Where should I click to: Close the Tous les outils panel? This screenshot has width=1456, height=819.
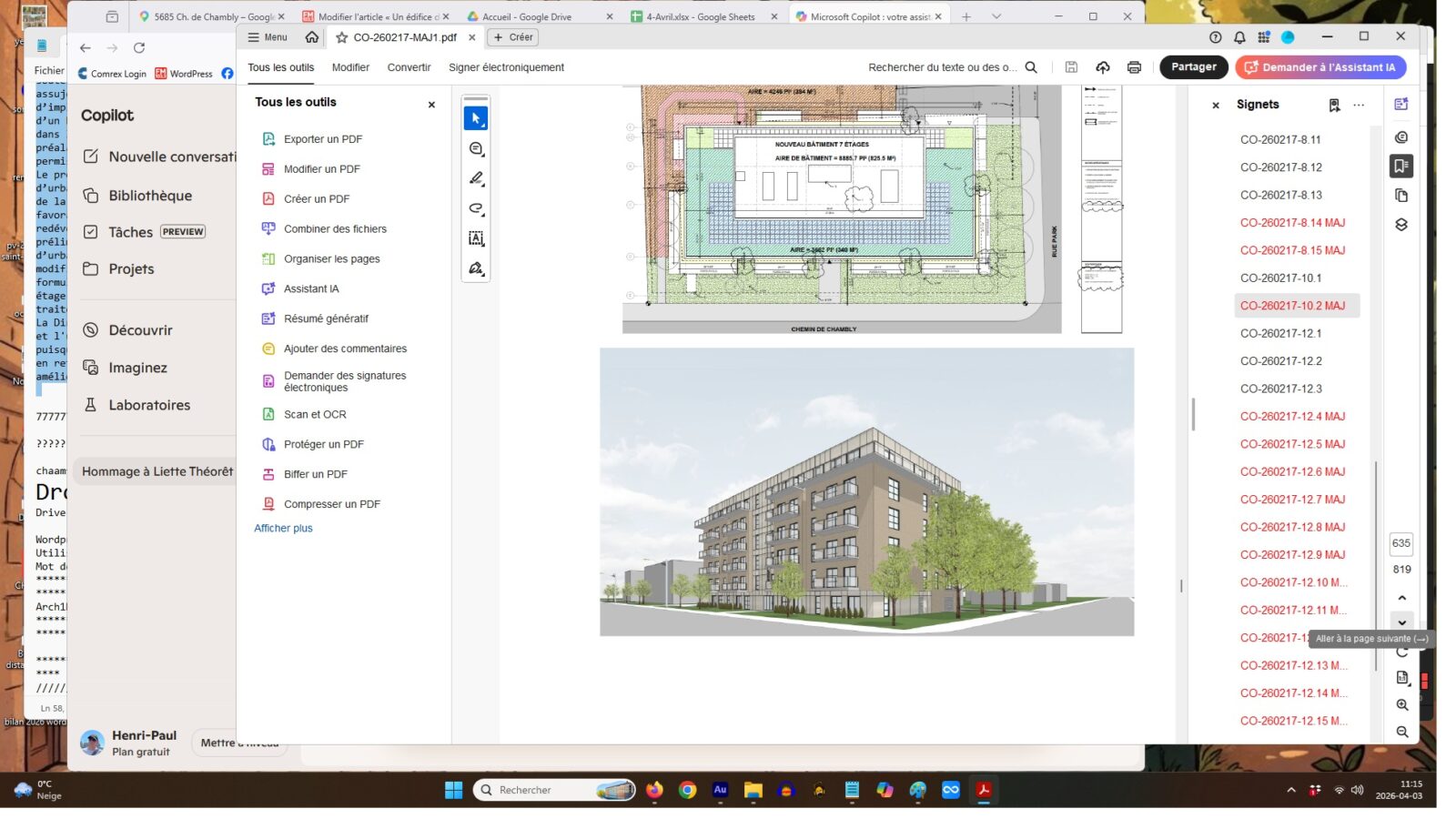(x=430, y=104)
